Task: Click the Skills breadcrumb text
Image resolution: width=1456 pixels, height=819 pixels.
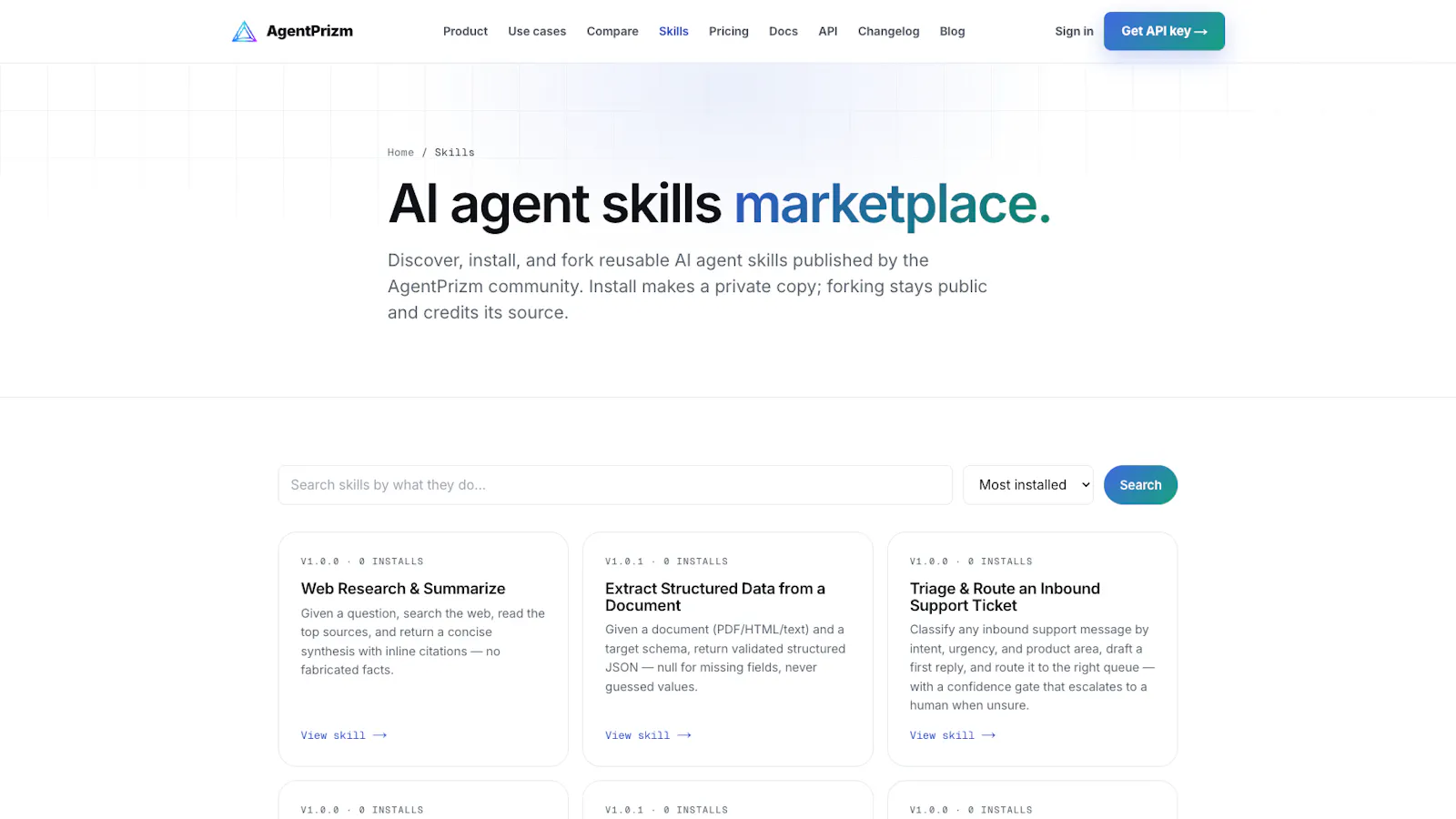Action: pyautogui.click(x=454, y=153)
